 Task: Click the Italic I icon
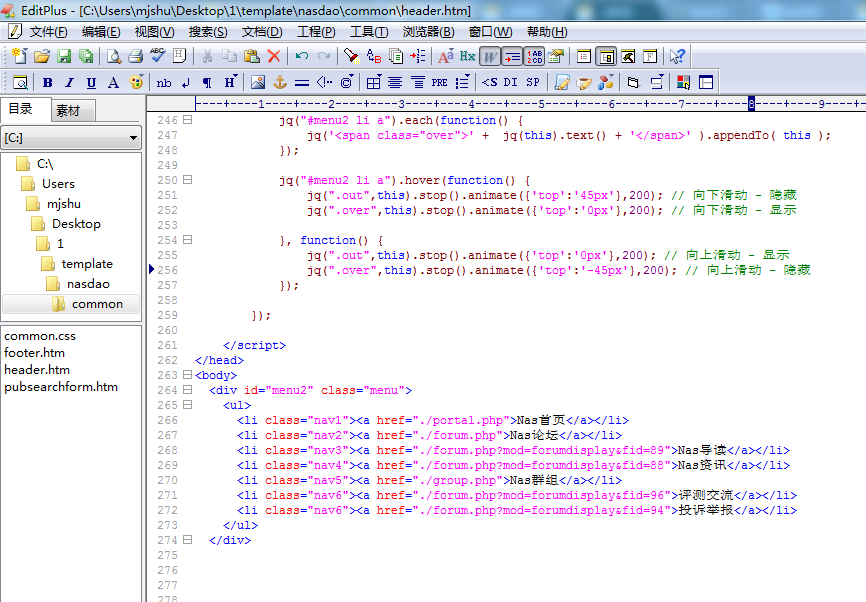click(x=70, y=83)
